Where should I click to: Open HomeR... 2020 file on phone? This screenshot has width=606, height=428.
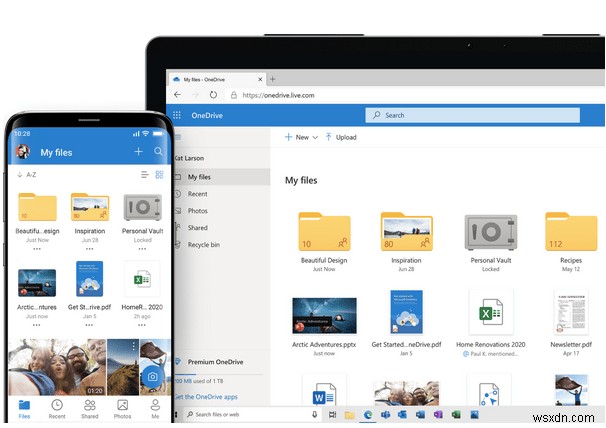(142, 279)
